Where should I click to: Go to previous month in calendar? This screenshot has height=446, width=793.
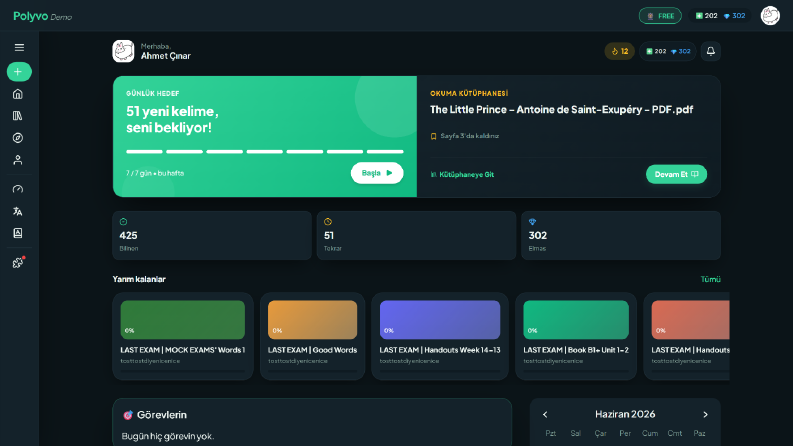tap(545, 415)
